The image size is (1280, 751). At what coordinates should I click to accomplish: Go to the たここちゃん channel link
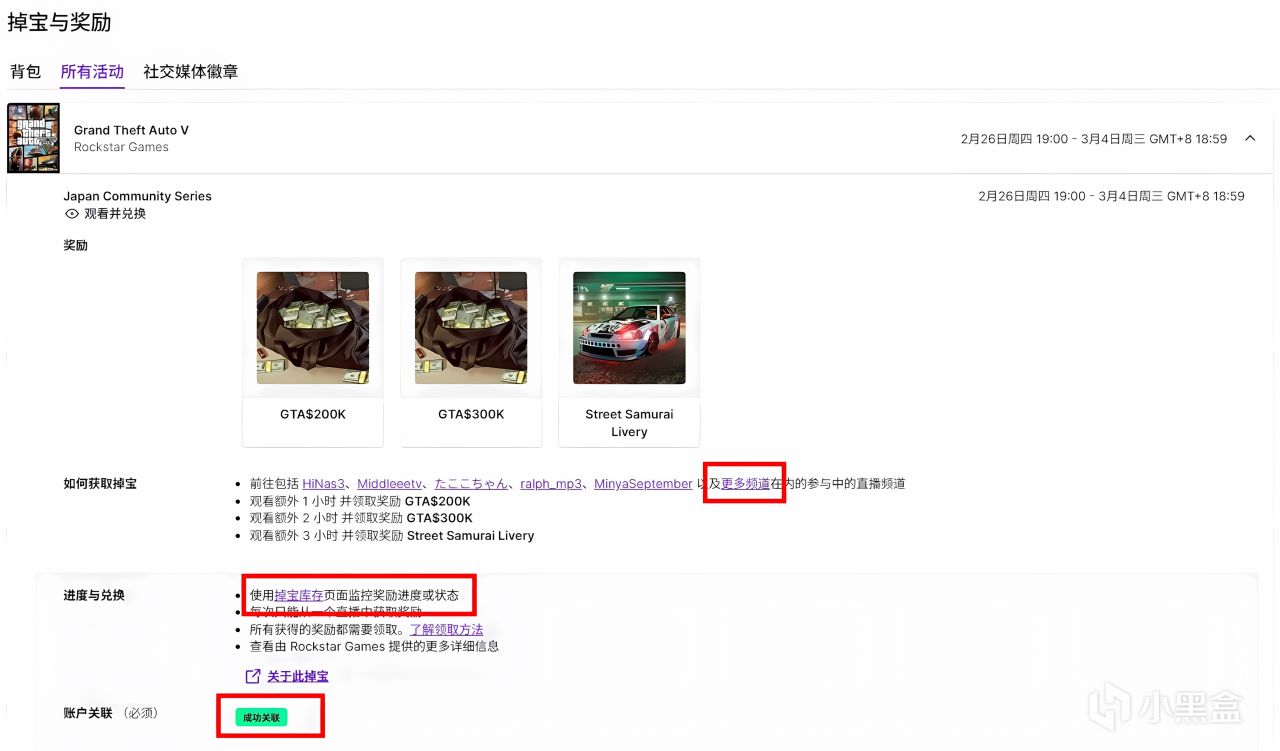coord(471,484)
